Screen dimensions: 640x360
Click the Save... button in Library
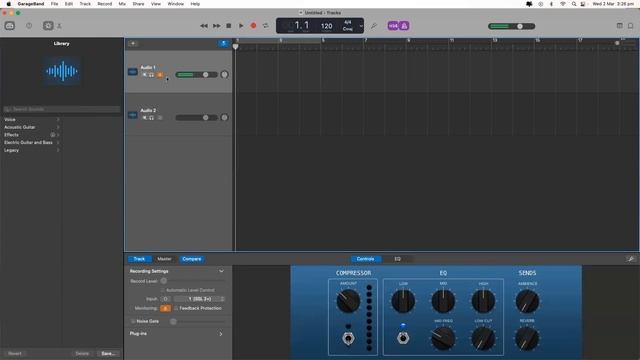[x=108, y=353]
